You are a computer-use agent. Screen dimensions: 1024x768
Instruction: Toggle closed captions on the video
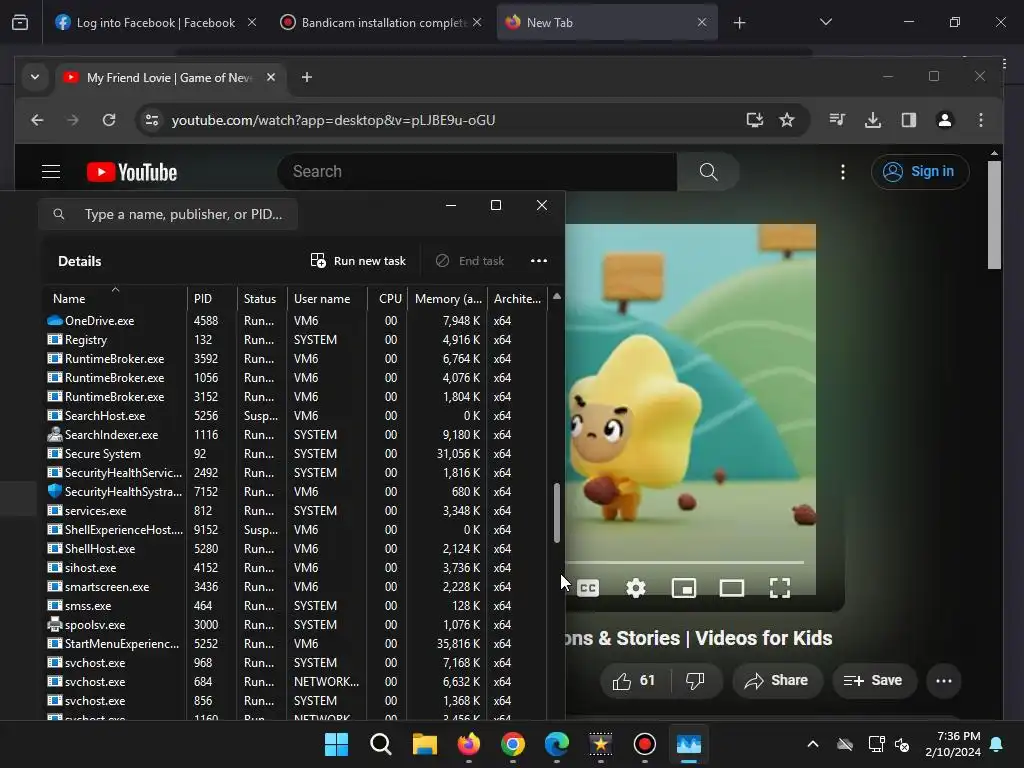click(x=588, y=588)
